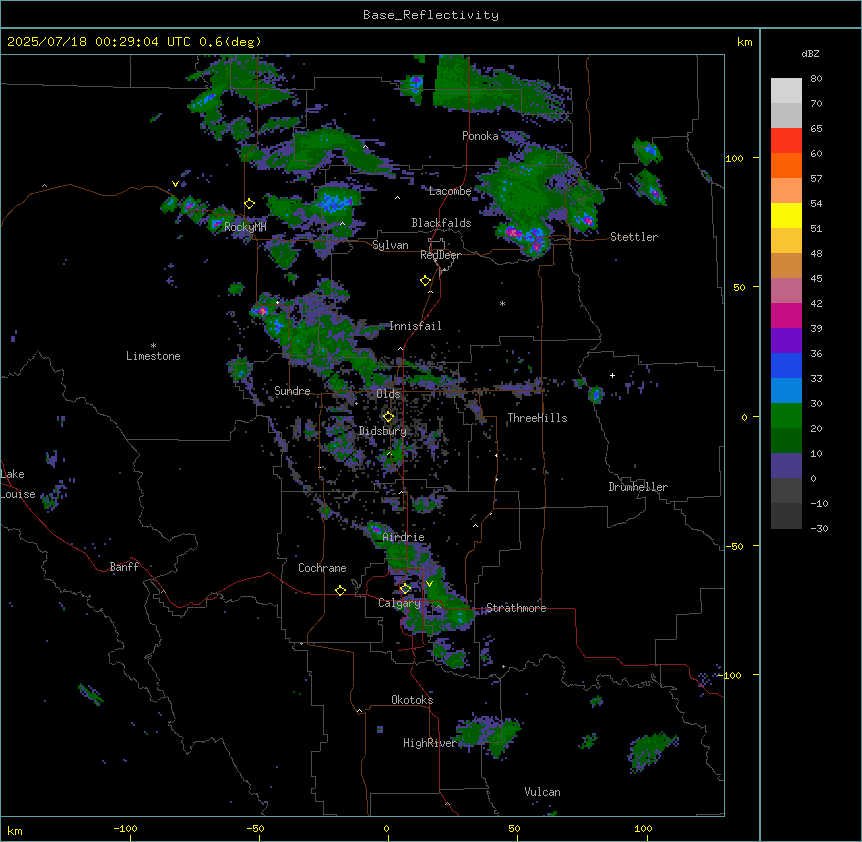862x842 pixels.
Task: Select the RockyMH label
Action: [245, 226]
